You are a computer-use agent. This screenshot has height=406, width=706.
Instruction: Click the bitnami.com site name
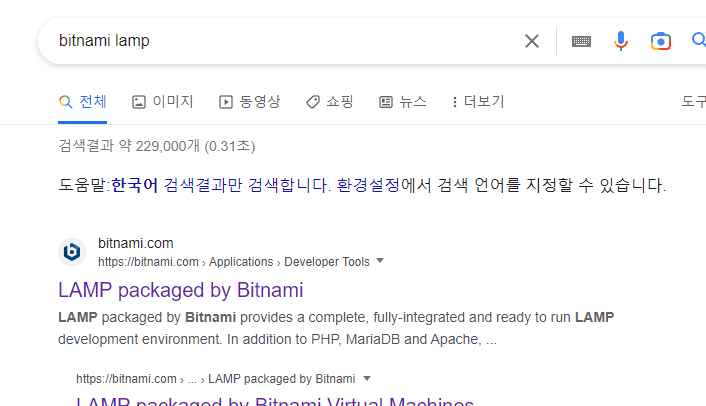tap(136, 244)
